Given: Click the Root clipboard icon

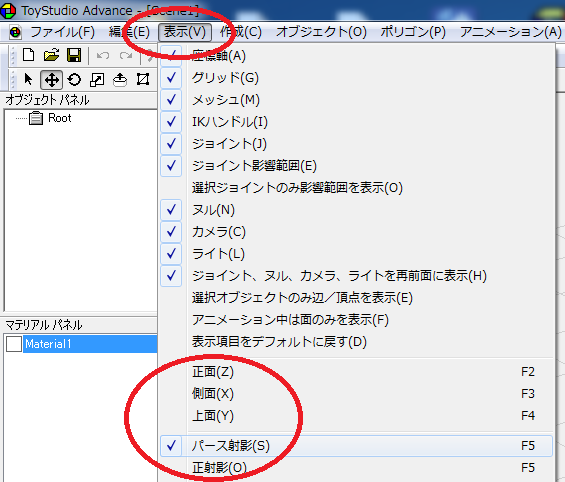Looking at the screenshot, I should pos(36,118).
